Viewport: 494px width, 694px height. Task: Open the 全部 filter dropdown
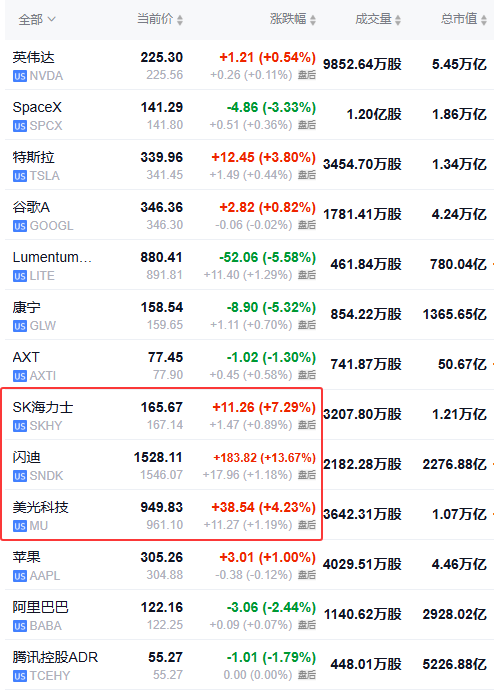(37, 19)
